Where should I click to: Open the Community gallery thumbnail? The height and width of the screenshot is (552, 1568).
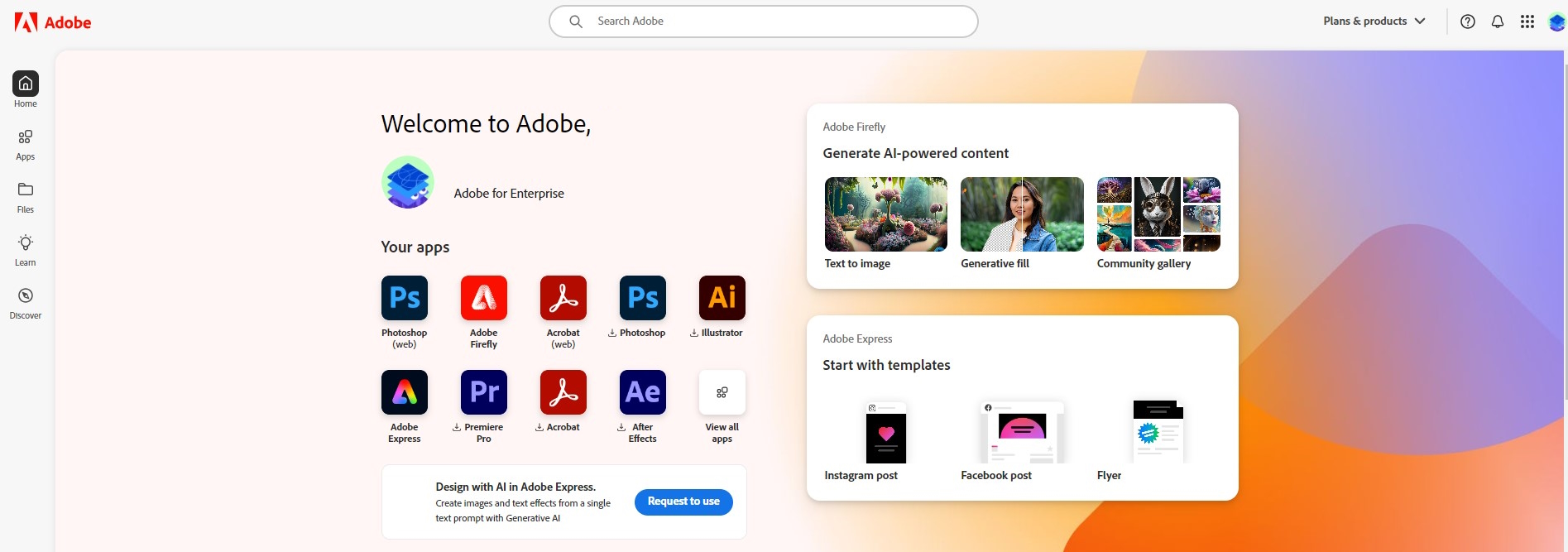click(x=1158, y=214)
